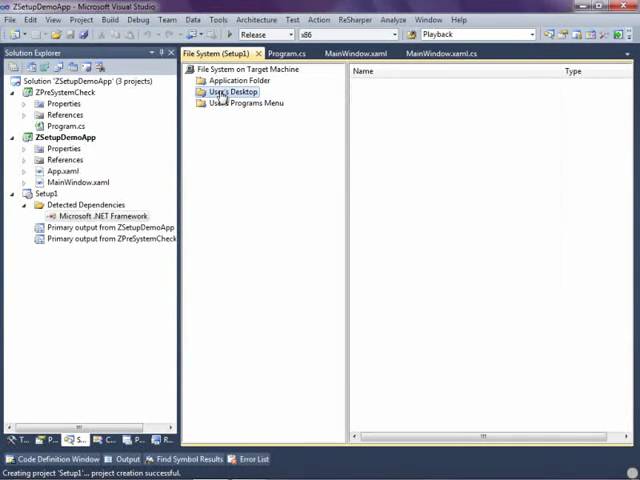Open the document tabs overflow dropdown arrow

pos(627,54)
